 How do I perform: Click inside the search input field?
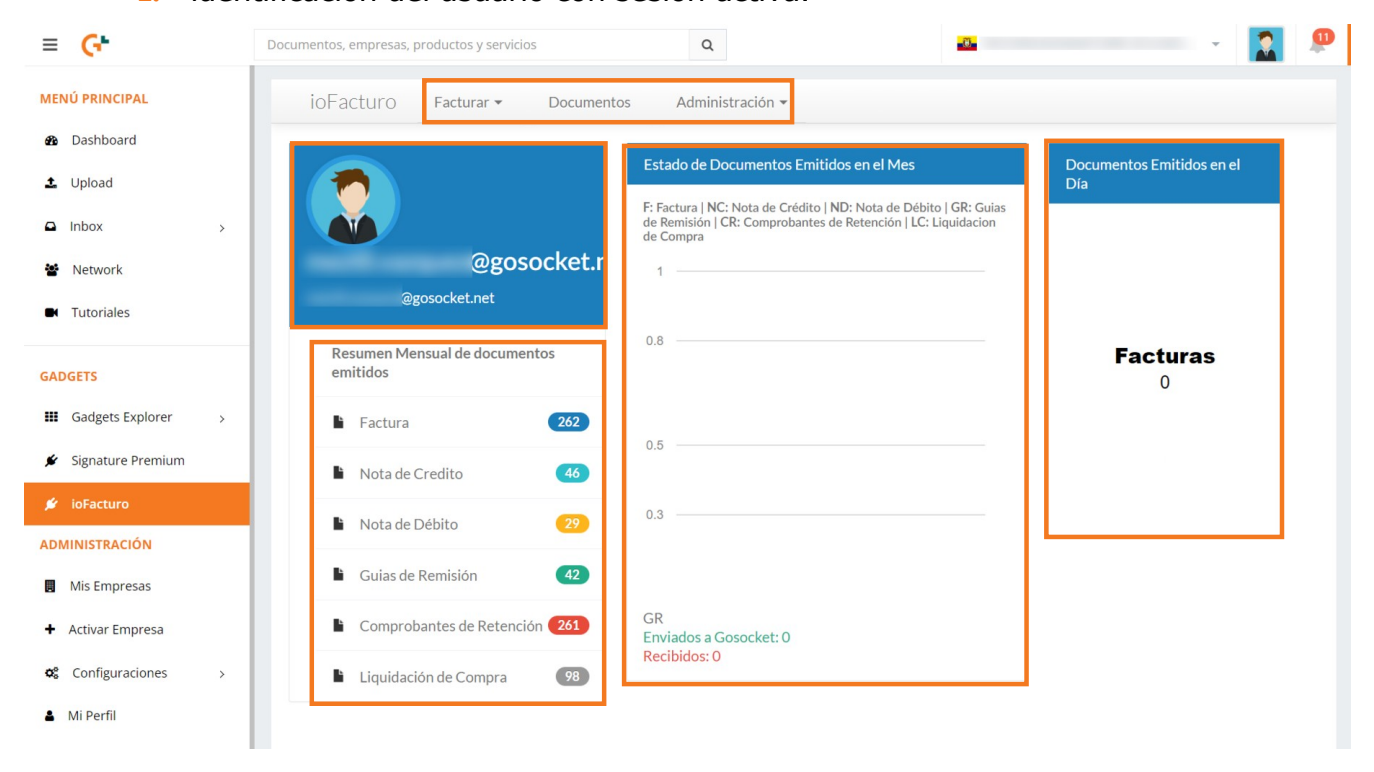coord(472,45)
